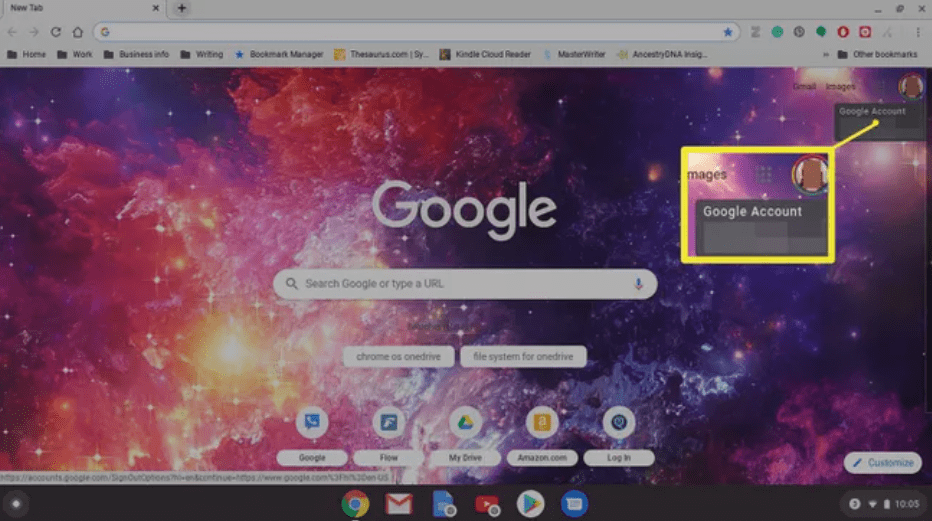This screenshot has height=521, width=932.
Task: Open the Kindle Cloud Reader bookmark
Action: (x=485, y=54)
